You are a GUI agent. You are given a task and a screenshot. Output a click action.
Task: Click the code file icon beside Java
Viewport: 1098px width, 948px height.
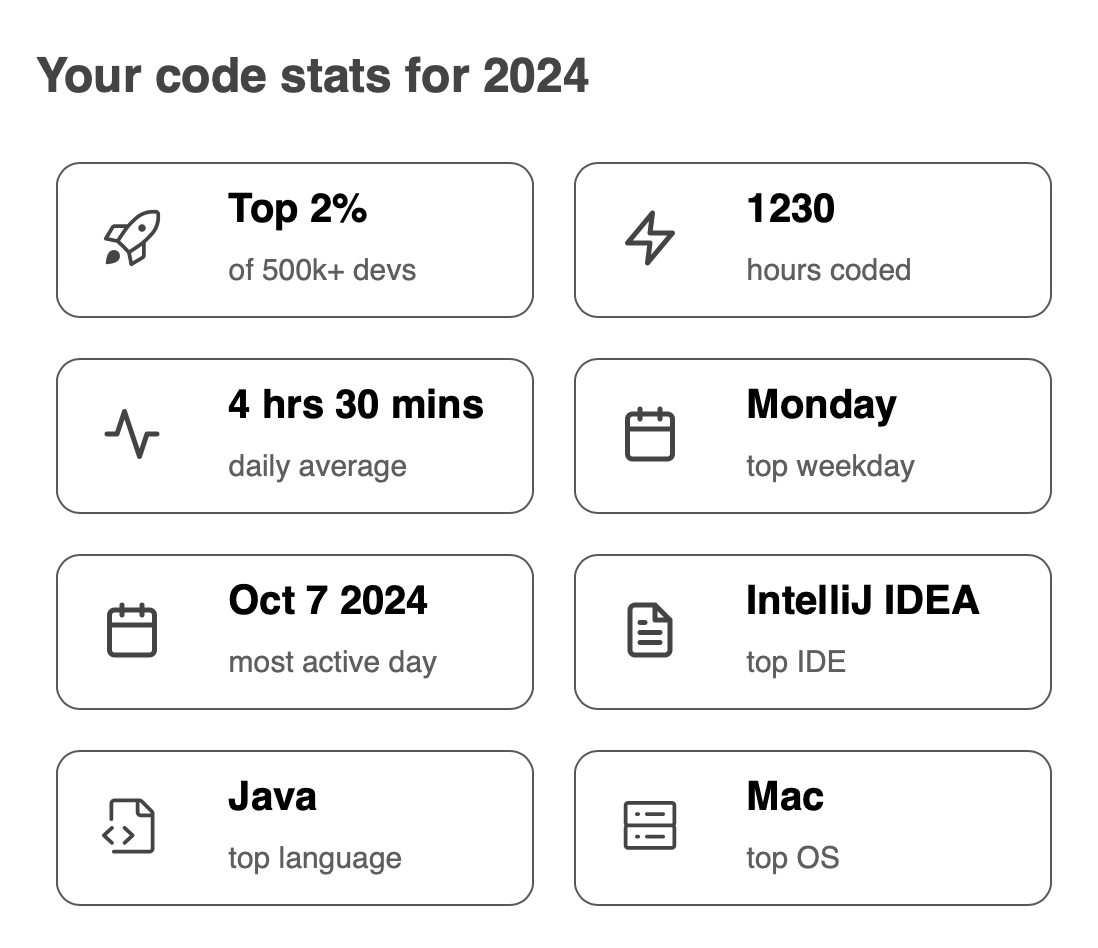128,826
